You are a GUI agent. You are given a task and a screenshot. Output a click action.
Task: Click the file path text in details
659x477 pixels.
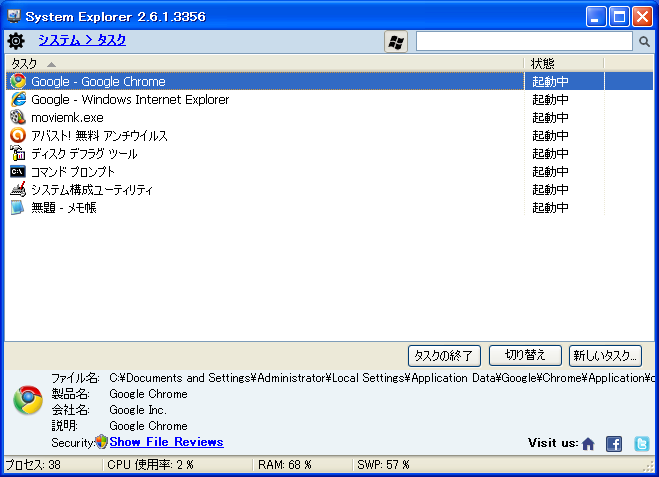382,378
